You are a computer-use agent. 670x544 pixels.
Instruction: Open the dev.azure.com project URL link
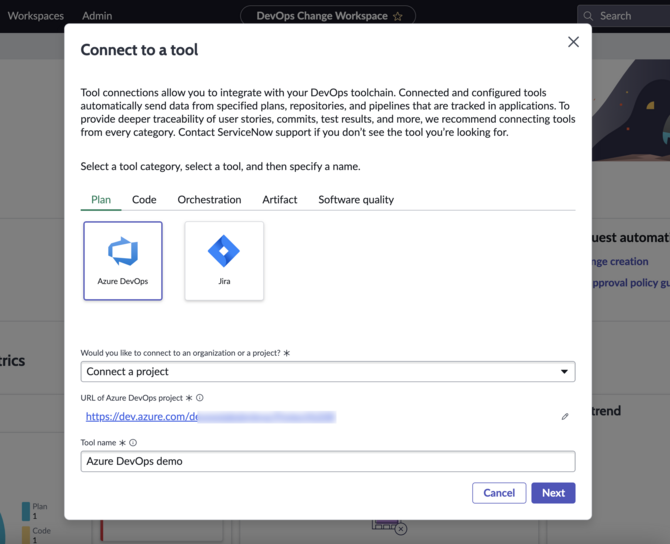[x=211, y=417]
